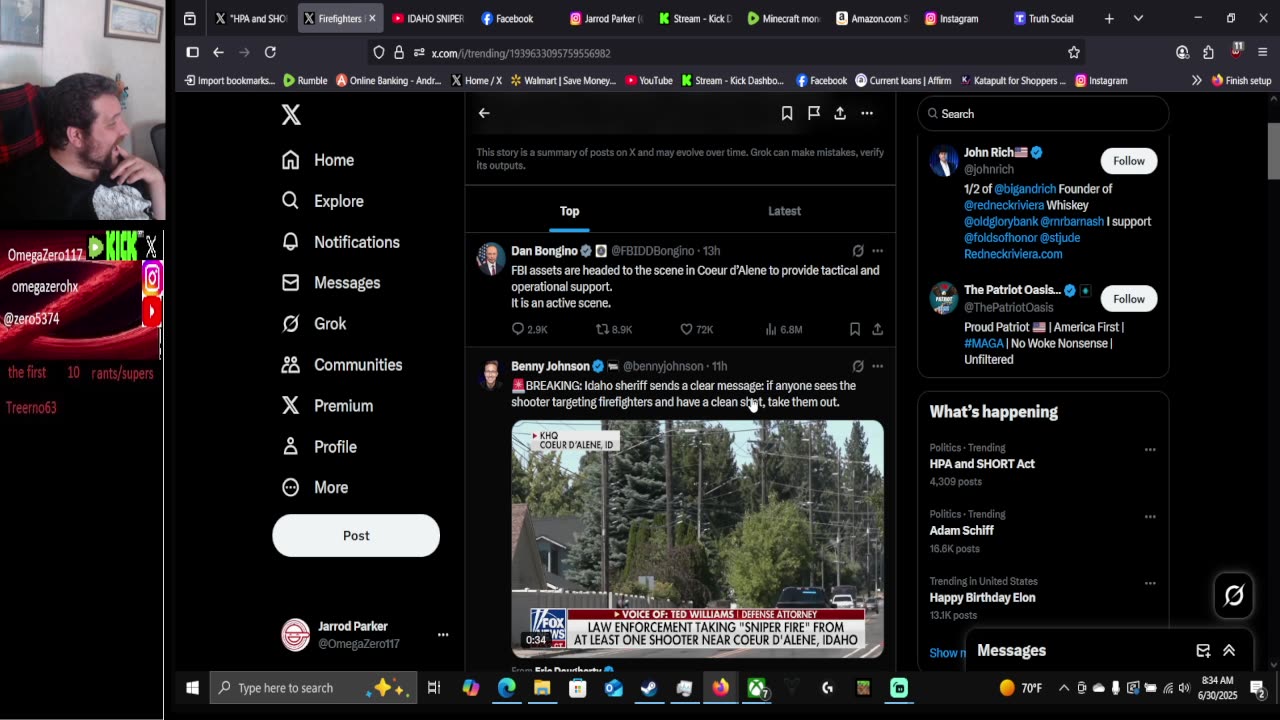This screenshot has width=1280, height=720.
Task: Click the X Search field
Action: (1043, 114)
